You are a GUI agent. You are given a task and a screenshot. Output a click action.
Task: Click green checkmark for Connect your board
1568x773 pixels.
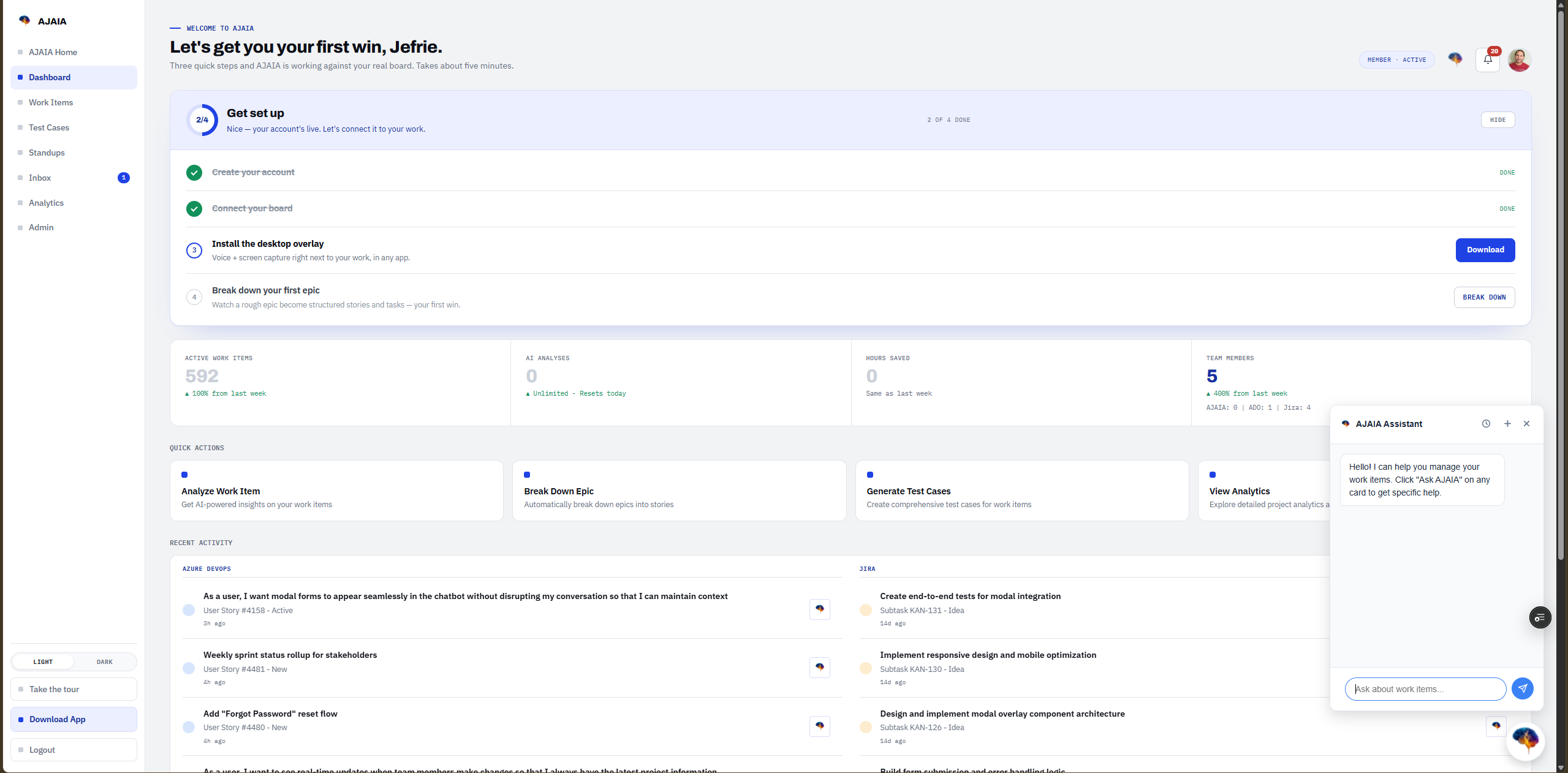[x=194, y=209]
